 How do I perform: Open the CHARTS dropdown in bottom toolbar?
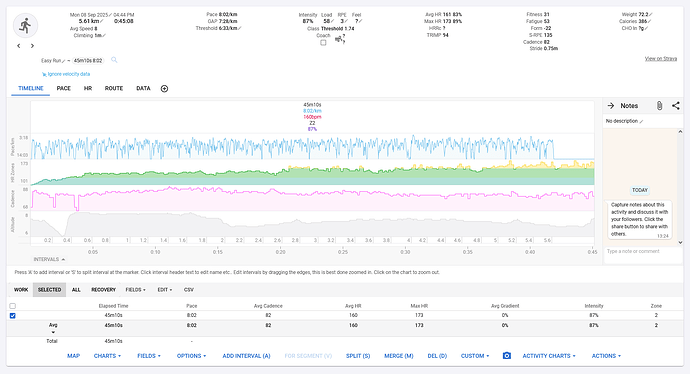tap(107, 356)
